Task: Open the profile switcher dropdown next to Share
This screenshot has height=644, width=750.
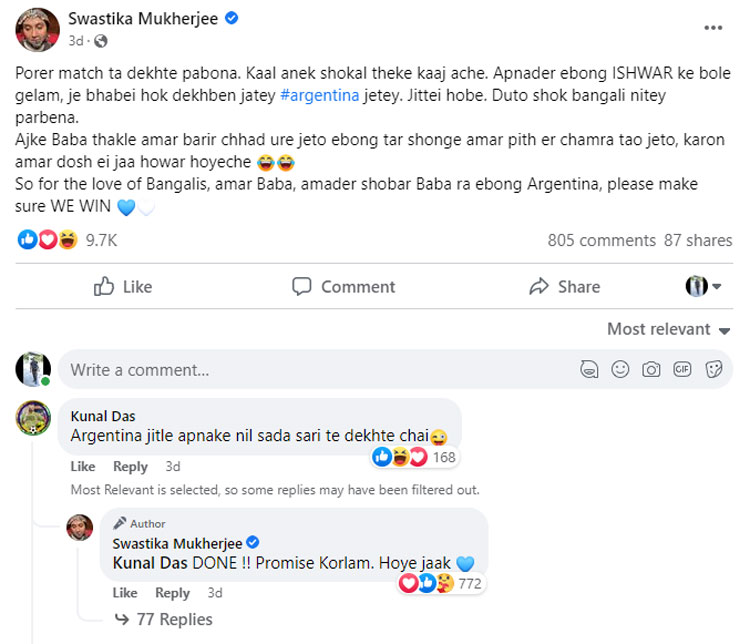Action: 703,287
